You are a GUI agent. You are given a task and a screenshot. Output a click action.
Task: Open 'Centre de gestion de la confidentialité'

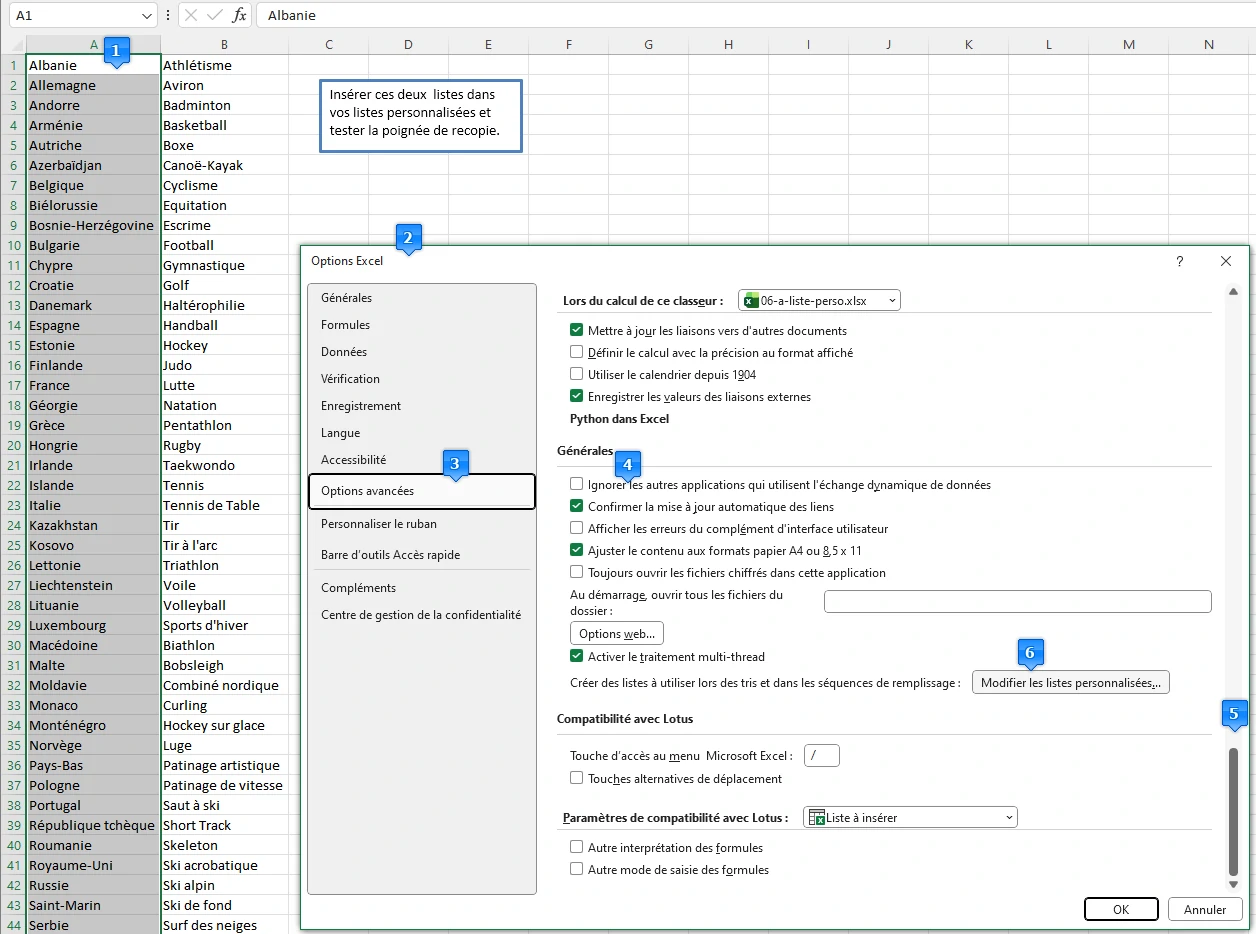pyautogui.click(x=421, y=614)
